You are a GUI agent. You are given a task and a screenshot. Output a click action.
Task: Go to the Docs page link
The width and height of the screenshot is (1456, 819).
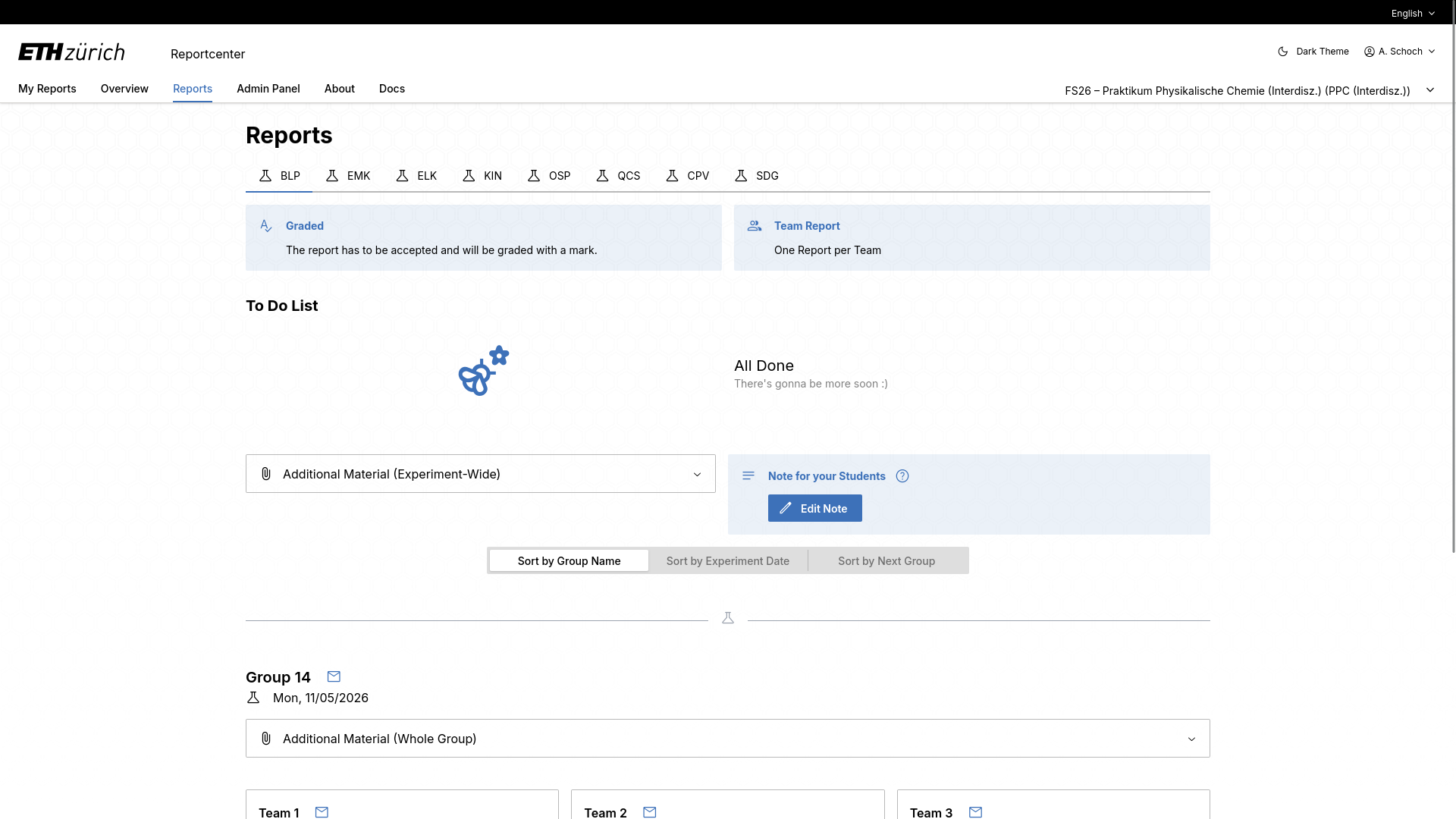392,89
